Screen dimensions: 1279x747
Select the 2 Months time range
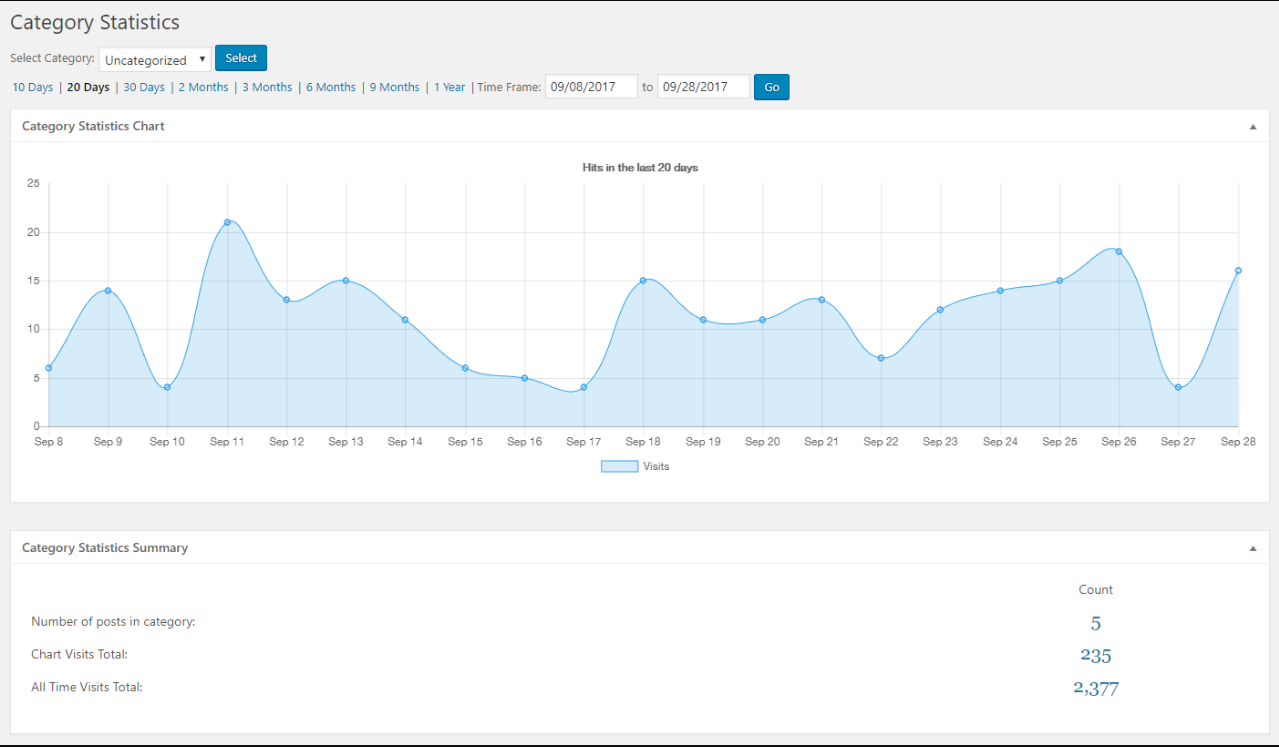point(203,87)
